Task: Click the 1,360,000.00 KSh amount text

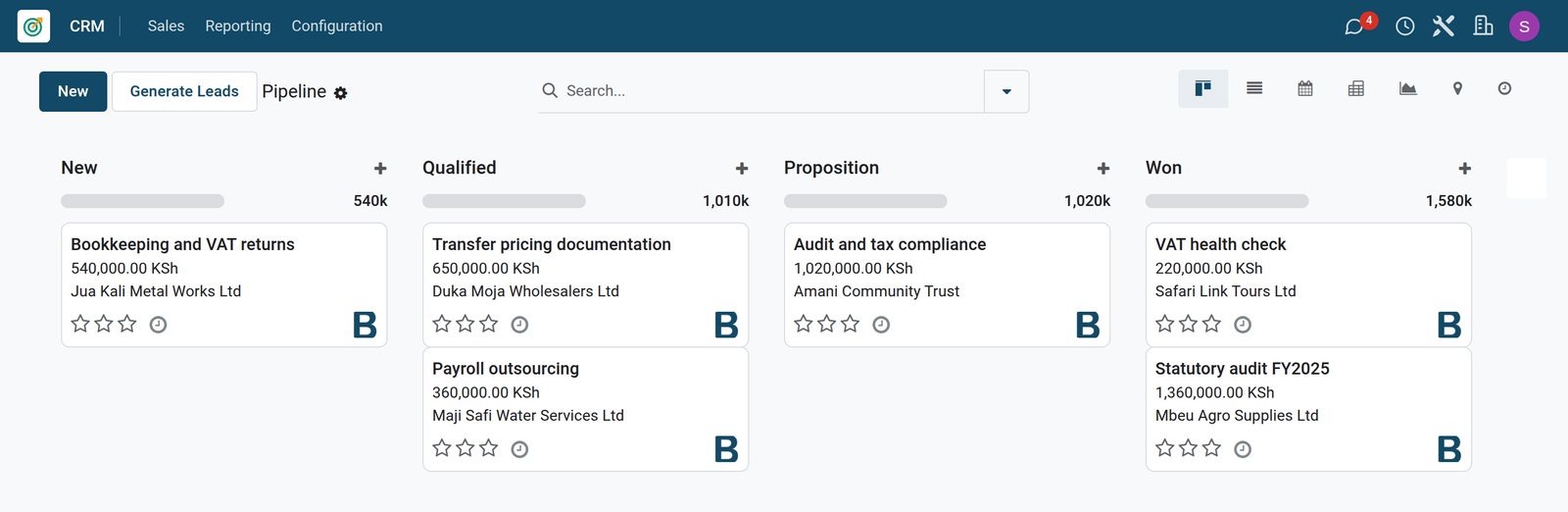Action: [x=1215, y=392]
